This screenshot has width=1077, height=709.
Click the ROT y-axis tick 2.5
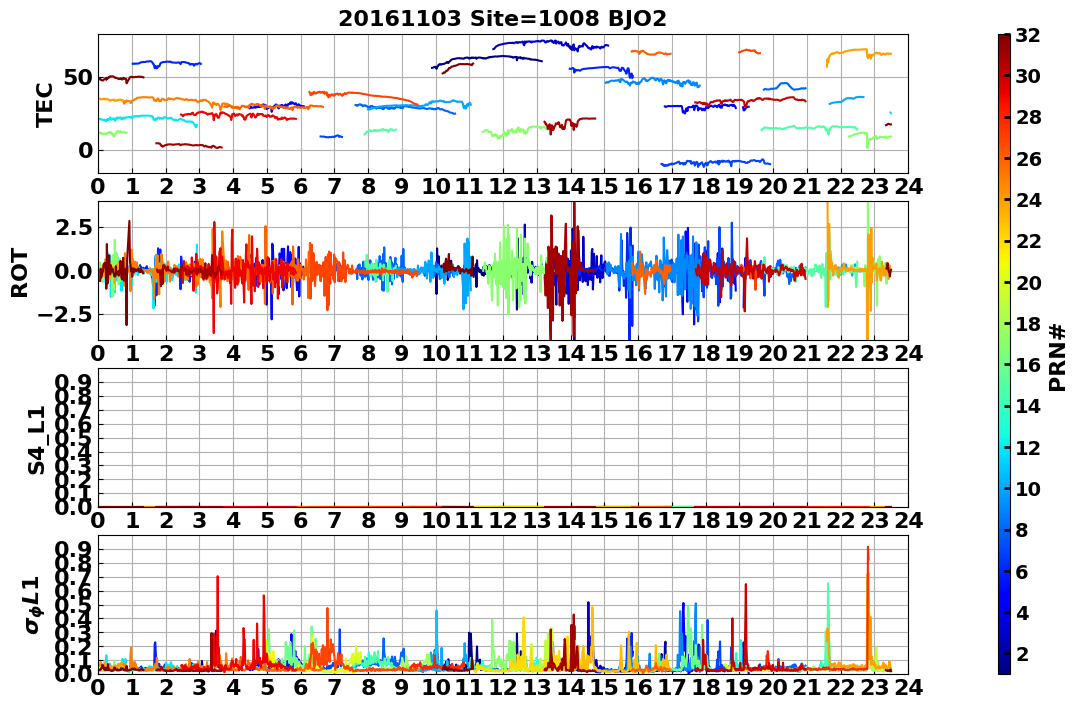(x=73, y=227)
